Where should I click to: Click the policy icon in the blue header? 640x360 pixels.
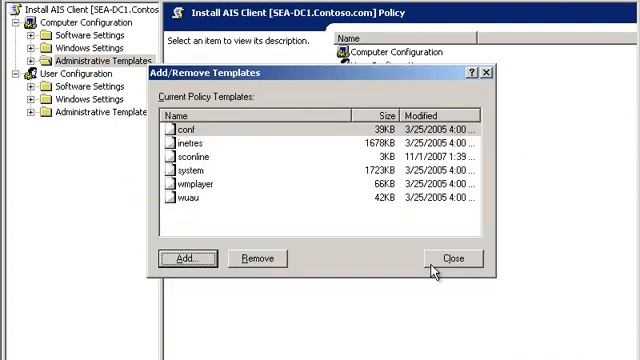click(178, 13)
